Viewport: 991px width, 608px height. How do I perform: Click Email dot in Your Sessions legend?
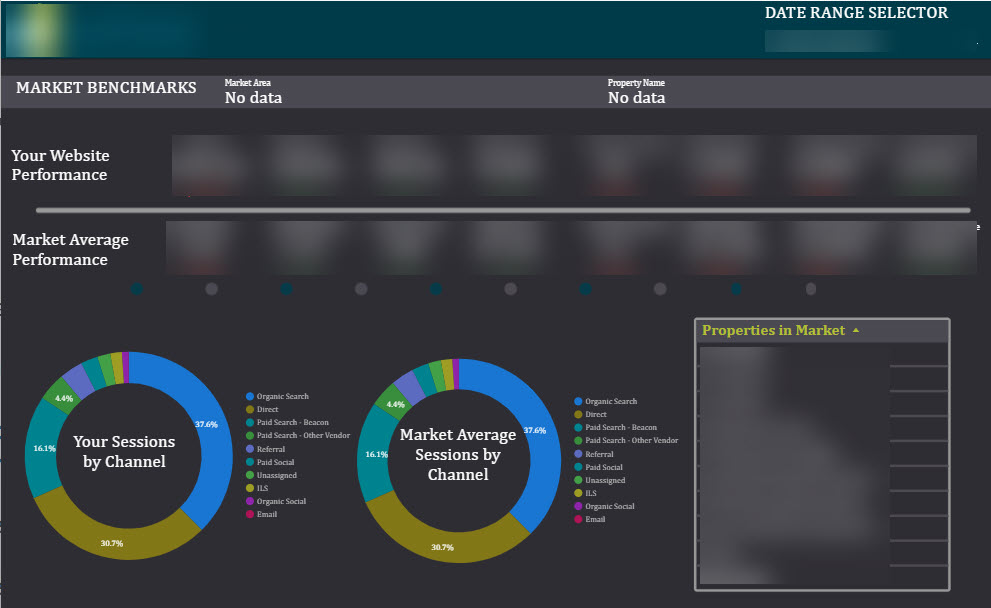click(250, 514)
